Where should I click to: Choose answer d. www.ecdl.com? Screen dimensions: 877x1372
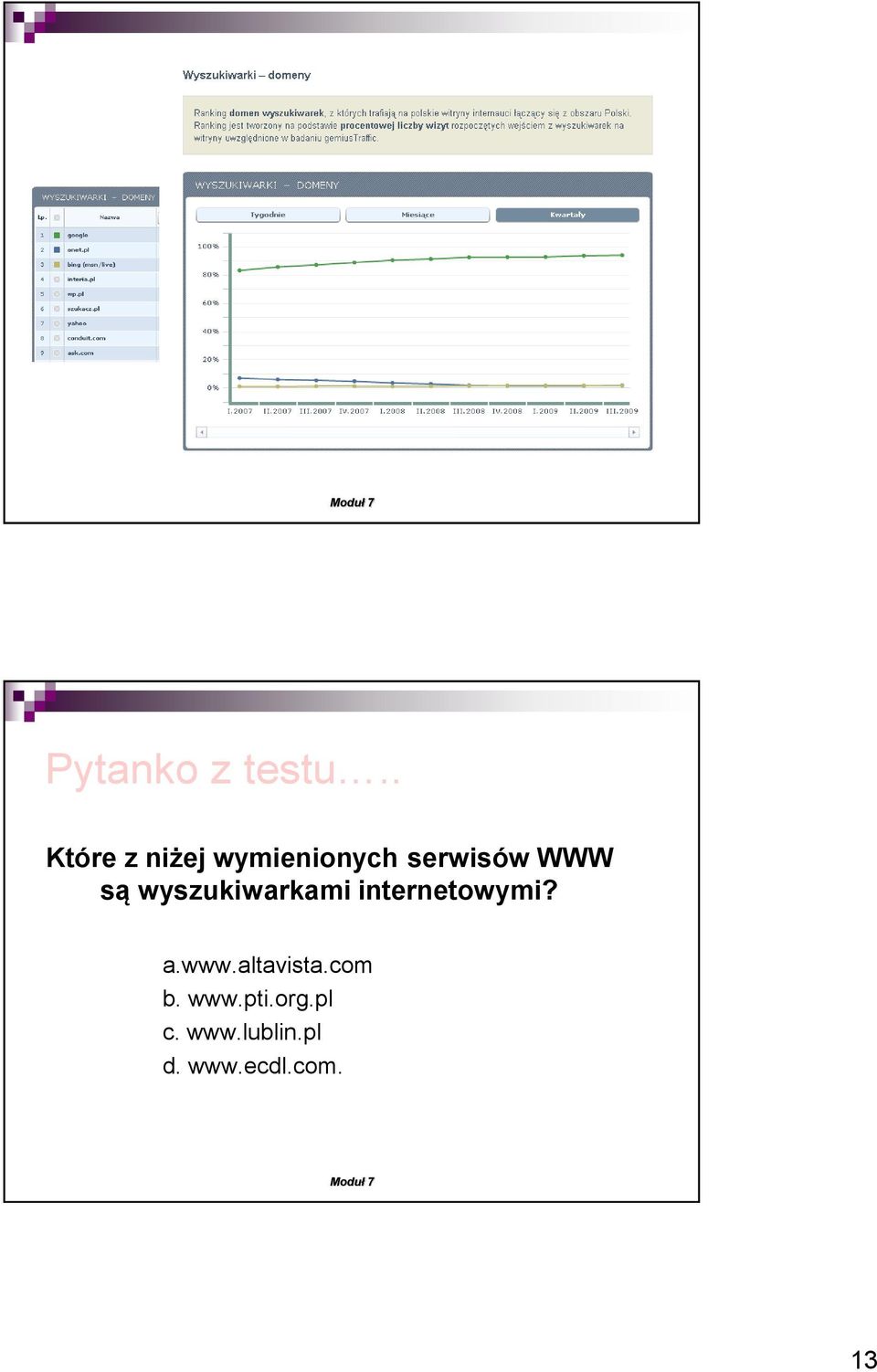pos(252,1066)
